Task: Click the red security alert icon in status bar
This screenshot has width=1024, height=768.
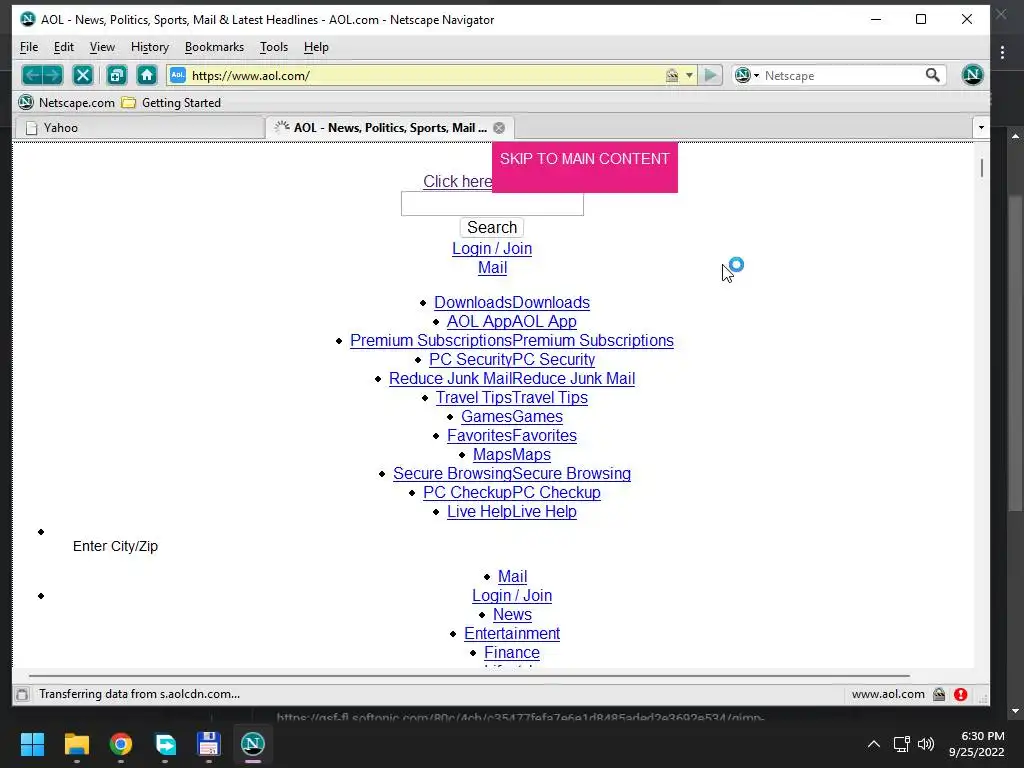Action: point(960,694)
